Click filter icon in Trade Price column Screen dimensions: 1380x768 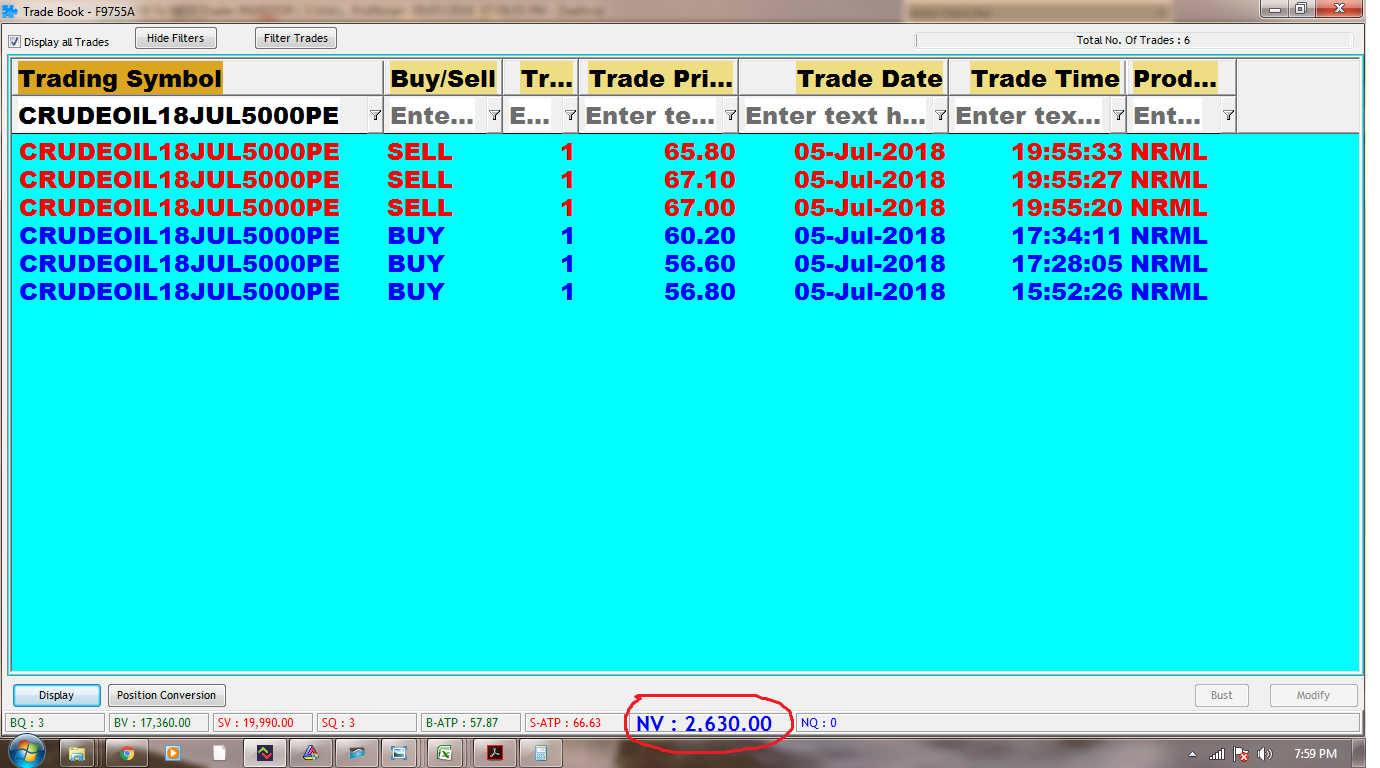(x=730, y=116)
